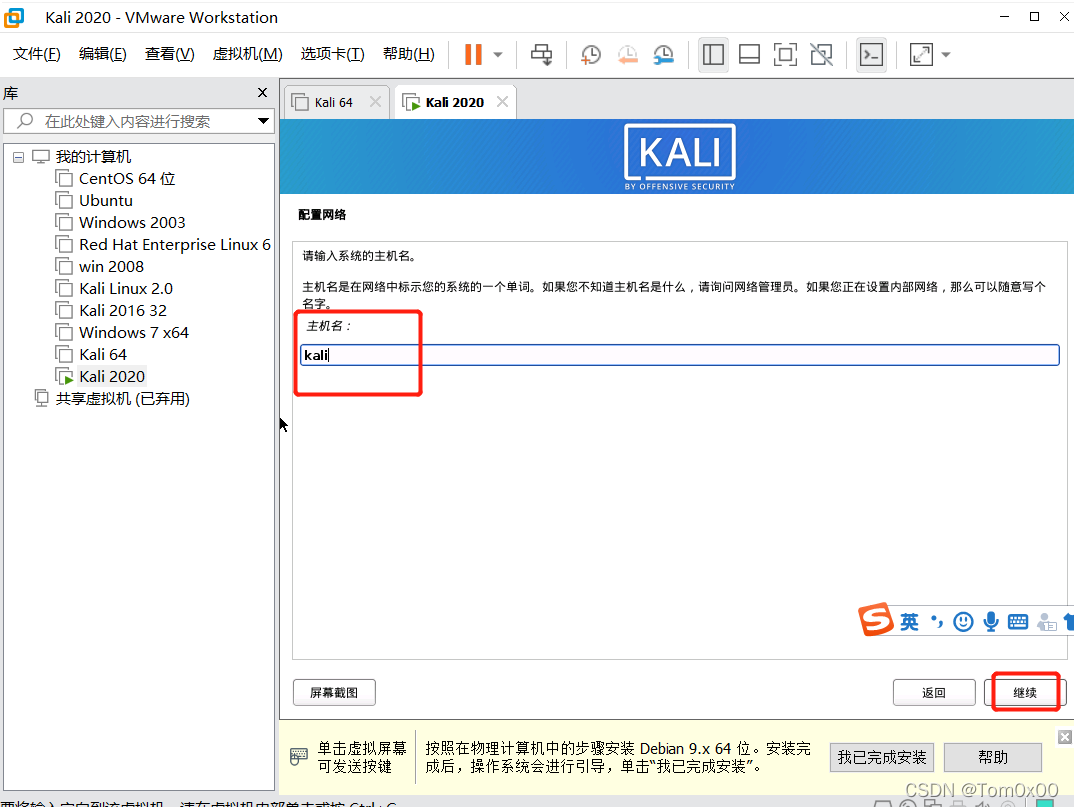
Task: Pause the running virtual machine
Action: pyautogui.click(x=473, y=55)
